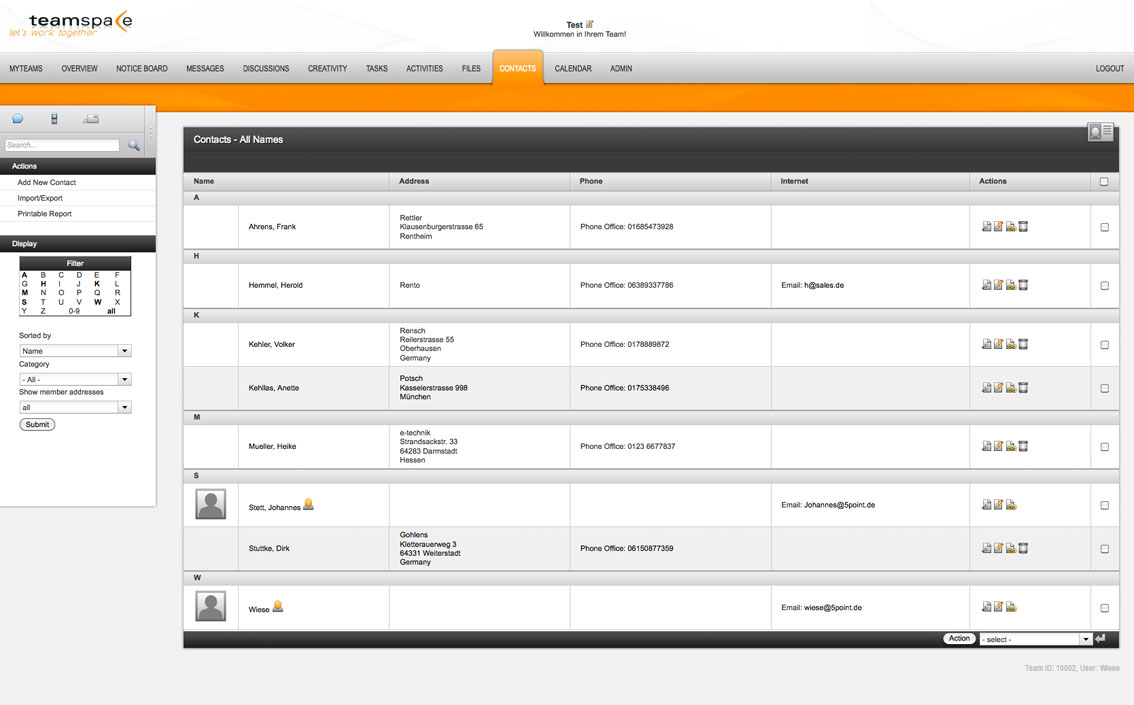
Task: Tick the checkbox for Mueller, Heike
Action: click(x=1104, y=447)
